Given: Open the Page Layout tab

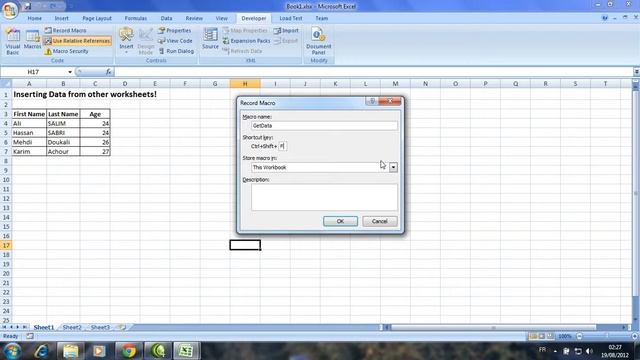Looking at the screenshot, I should [x=97, y=18].
